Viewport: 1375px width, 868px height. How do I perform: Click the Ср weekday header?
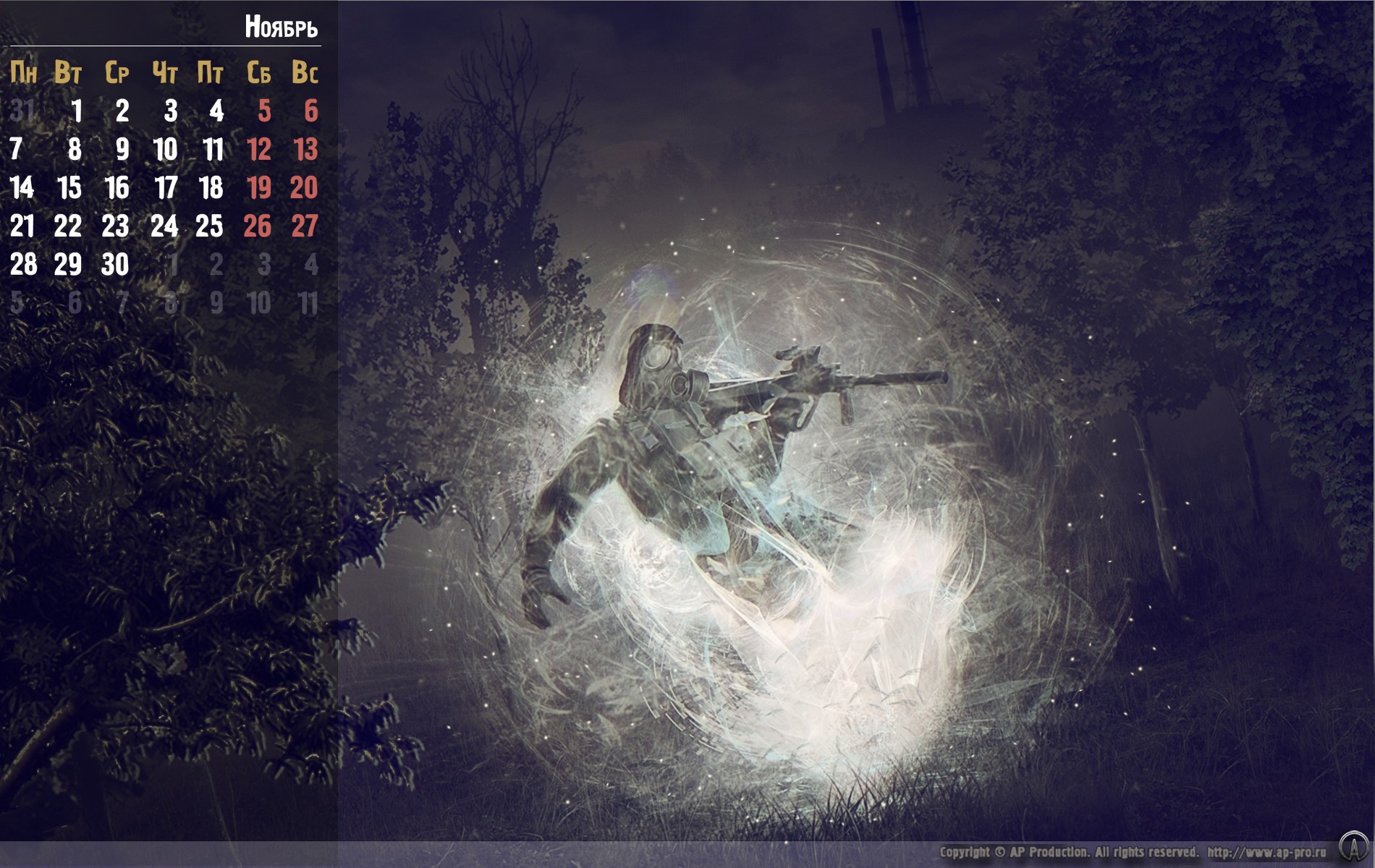point(117,72)
